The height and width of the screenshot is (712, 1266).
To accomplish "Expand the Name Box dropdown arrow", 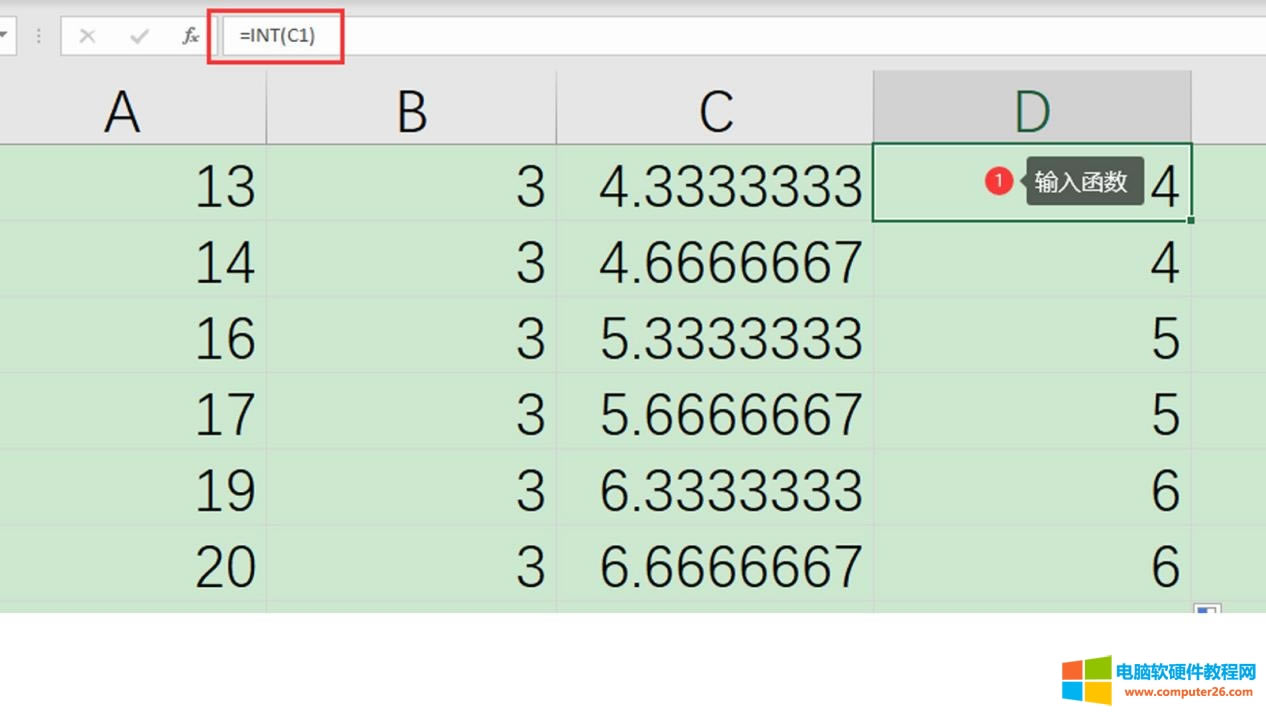I will (x=5, y=36).
